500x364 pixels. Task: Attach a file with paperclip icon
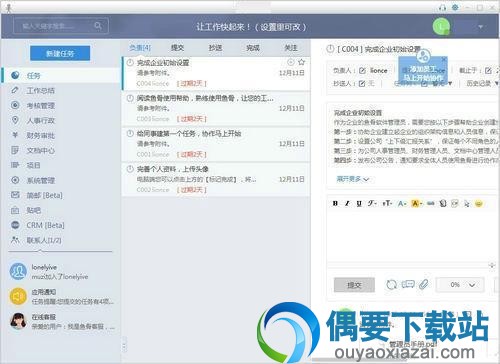pos(424,284)
